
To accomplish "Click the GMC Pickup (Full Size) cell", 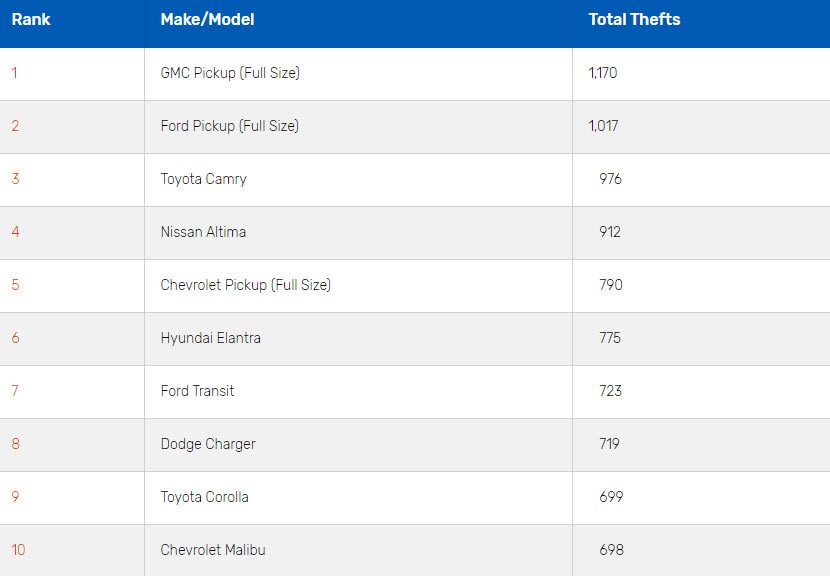I will pyautogui.click(x=230, y=73).
